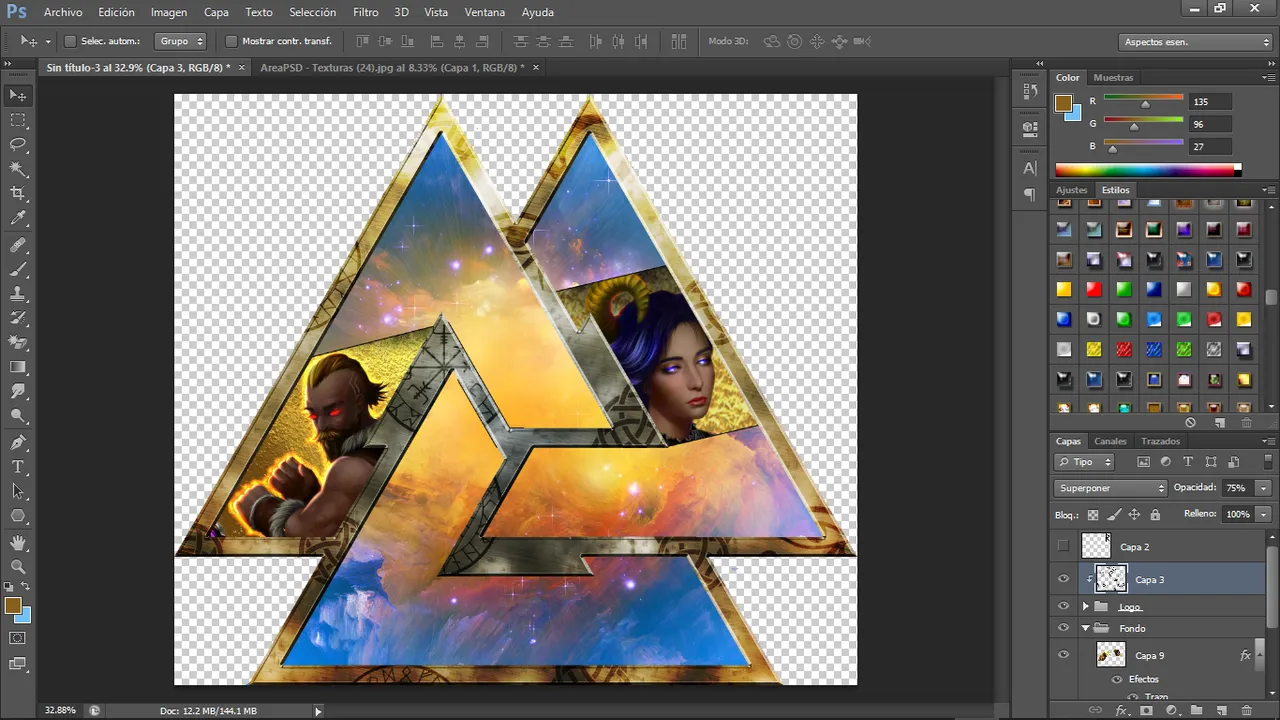
Task: Open the fx layer style menu in the Capas footer
Action: (1121, 711)
